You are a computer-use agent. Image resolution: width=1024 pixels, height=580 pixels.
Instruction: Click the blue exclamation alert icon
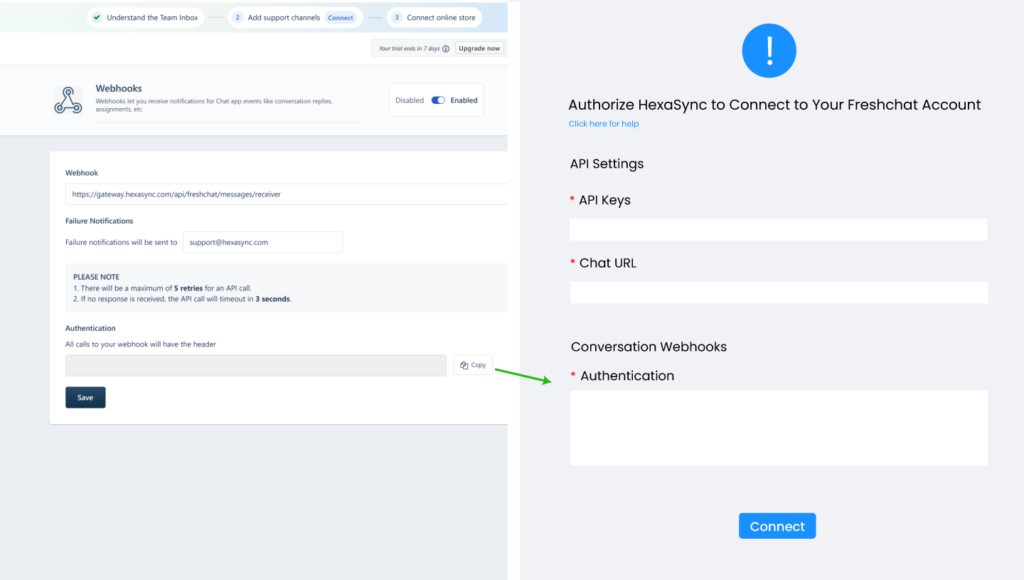pyautogui.click(x=769, y=50)
